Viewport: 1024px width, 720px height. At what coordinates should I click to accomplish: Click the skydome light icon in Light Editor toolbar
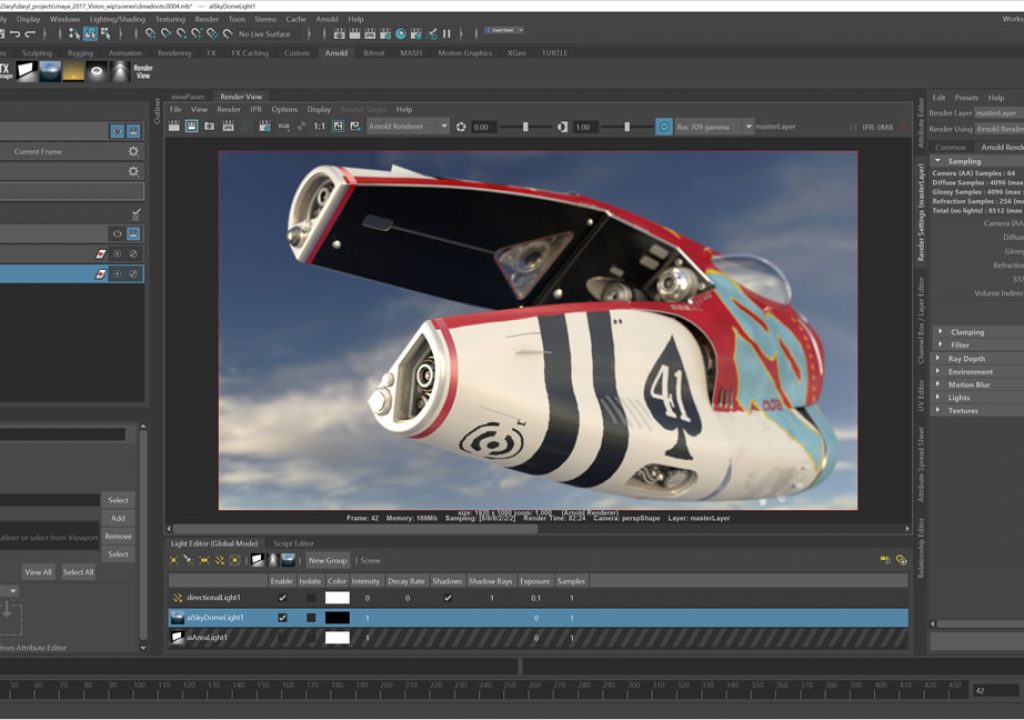[x=288, y=560]
